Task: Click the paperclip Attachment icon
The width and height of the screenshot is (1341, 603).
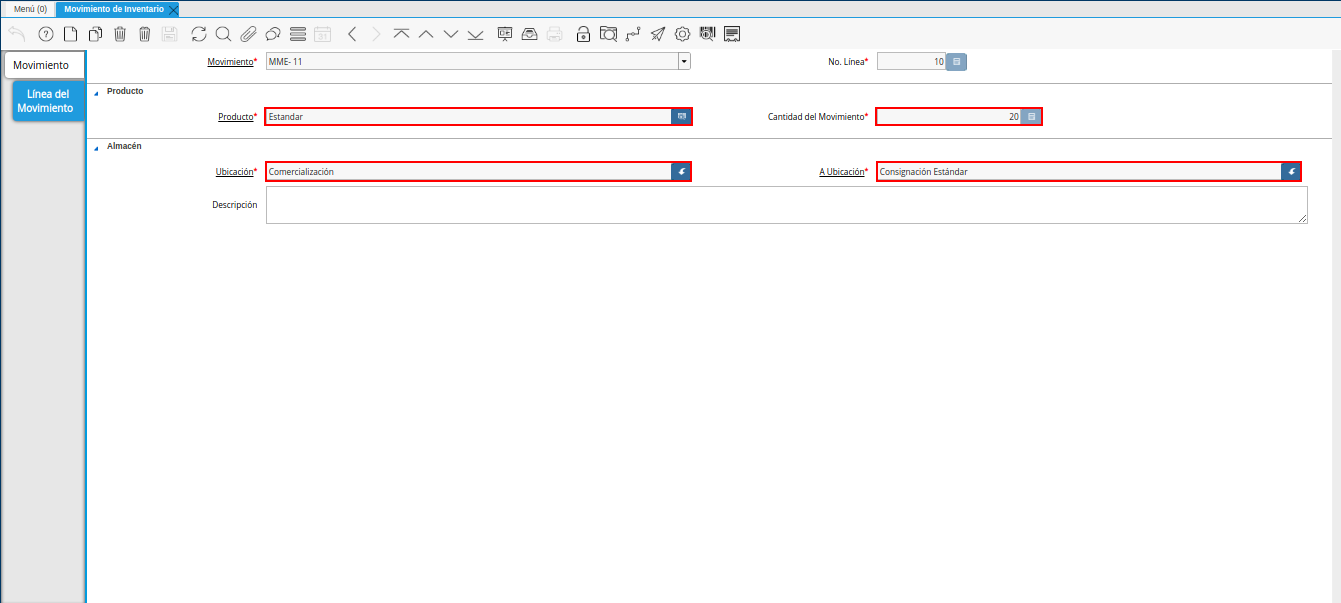Action: point(248,34)
